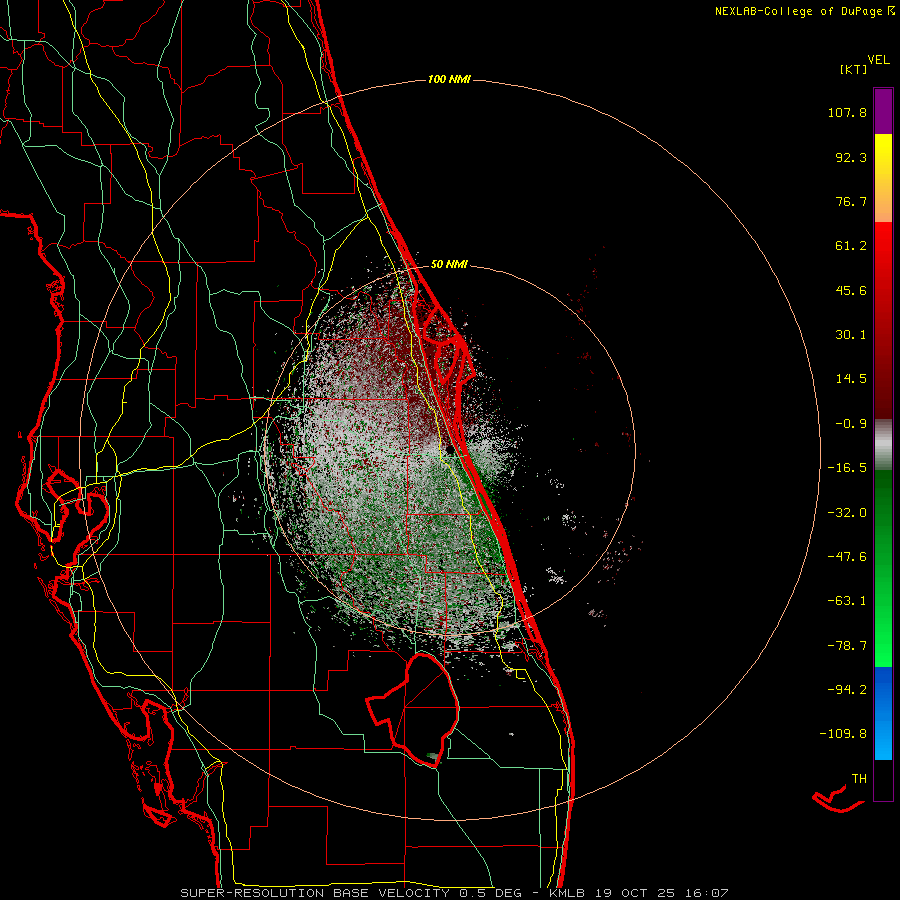Image resolution: width=900 pixels, height=900 pixels.
Task: Click the gray near-zero segment of color bar
Action: point(883,445)
